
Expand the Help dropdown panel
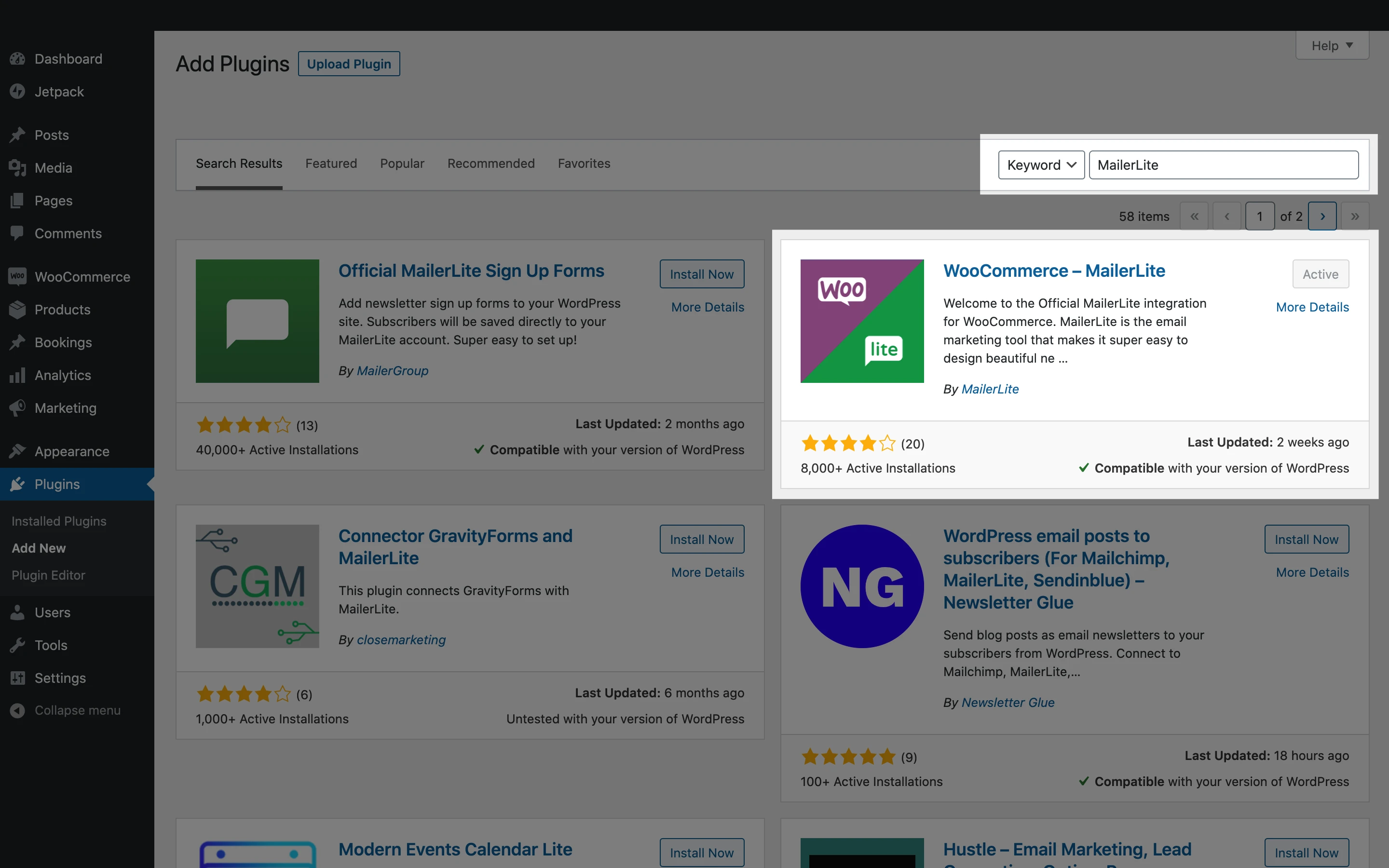(1332, 45)
